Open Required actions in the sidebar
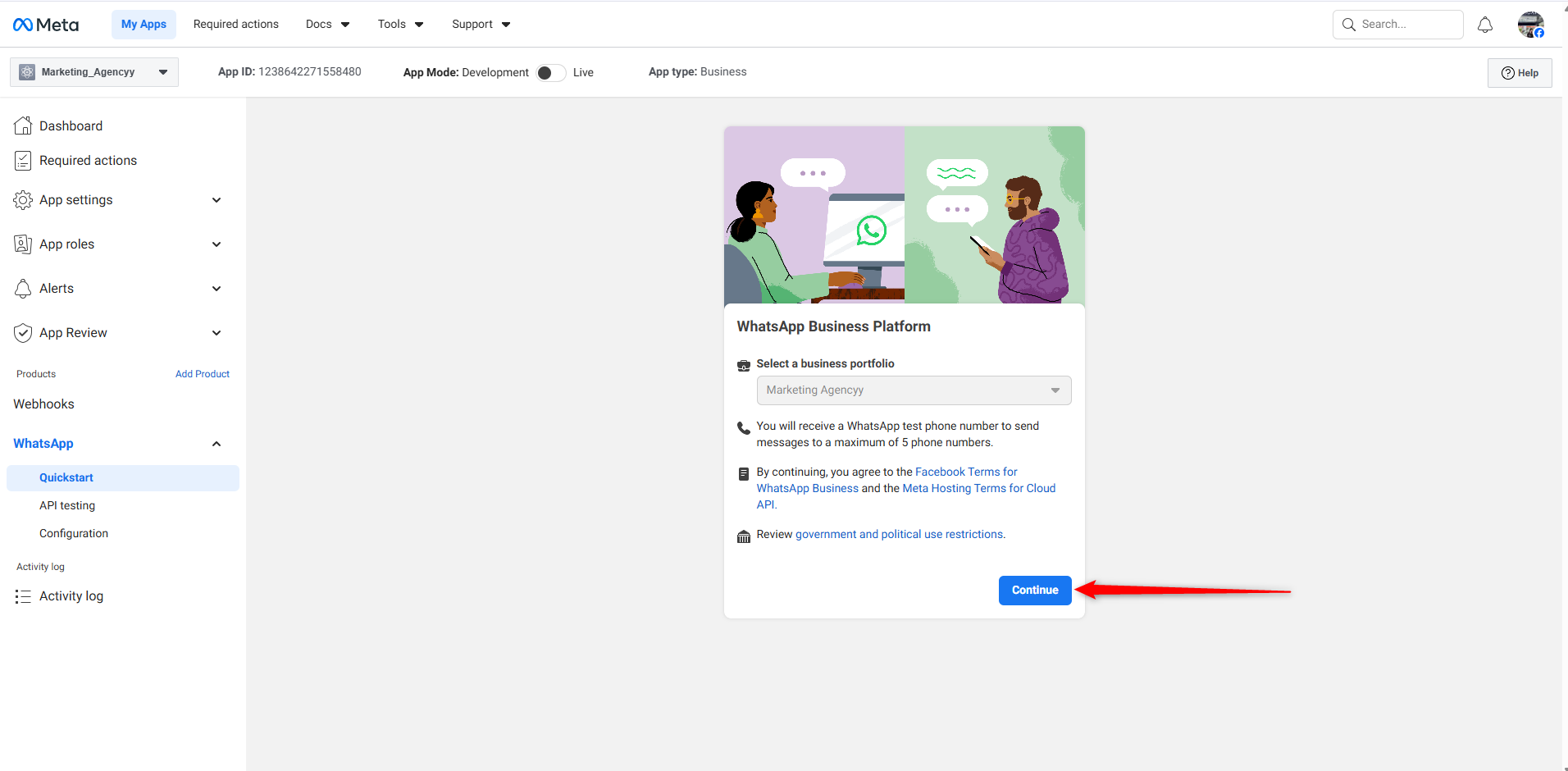 [89, 161]
